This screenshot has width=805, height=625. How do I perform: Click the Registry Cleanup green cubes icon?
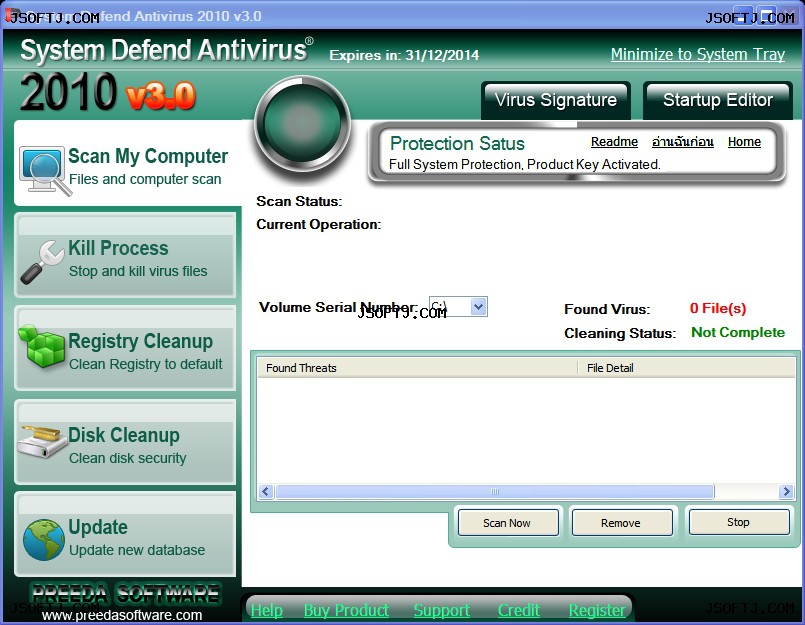coord(42,346)
